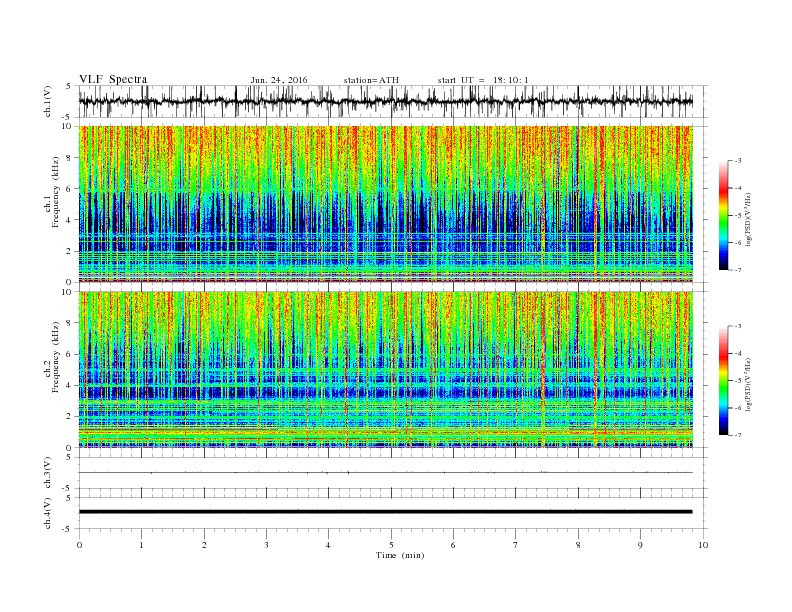The height and width of the screenshot is (612, 792).
Task: Click the "-3" label on ch.1 colorbar
Action: (x=738, y=161)
